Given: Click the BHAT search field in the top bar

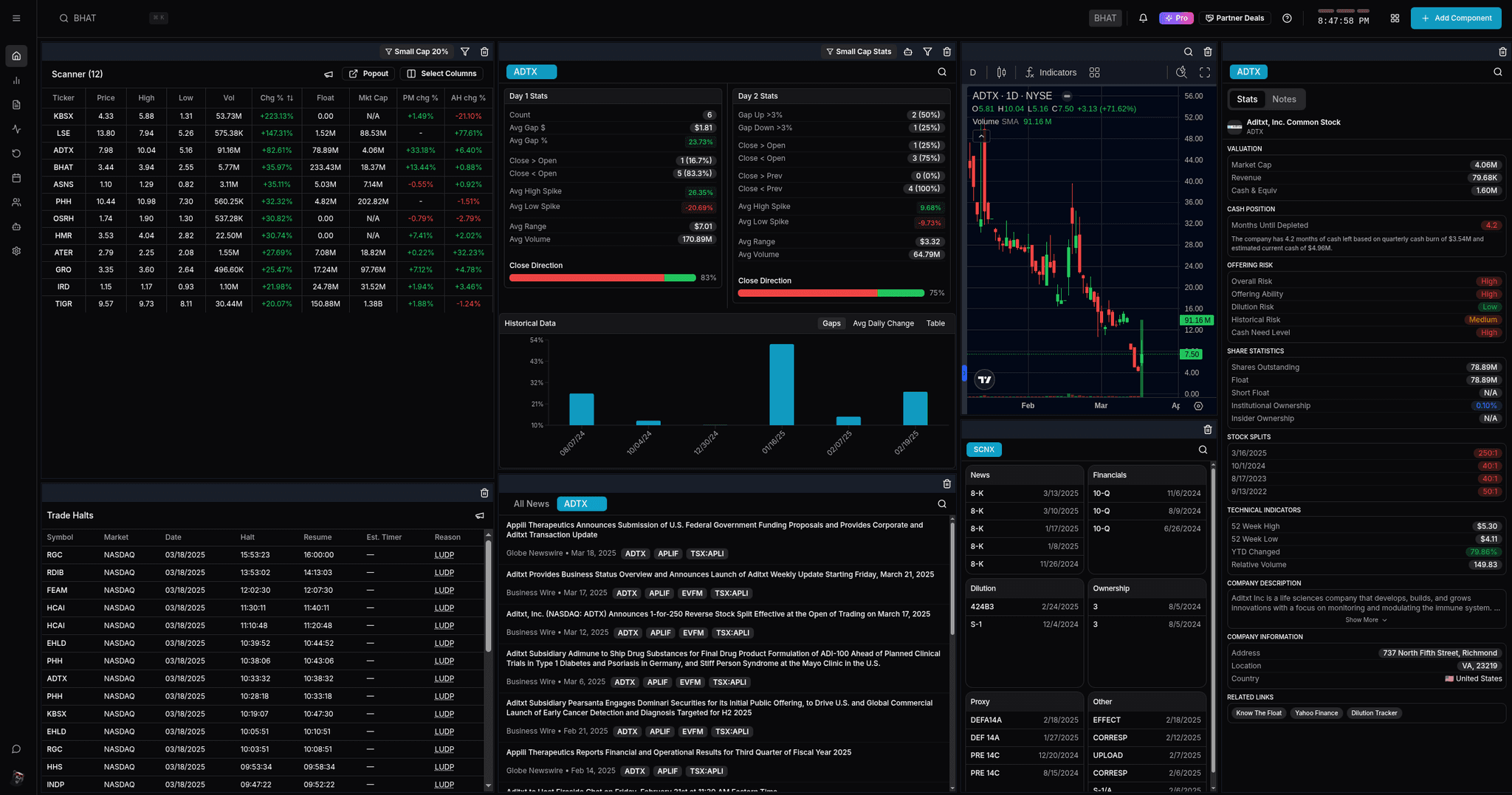Looking at the screenshot, I should click(114, 18).
